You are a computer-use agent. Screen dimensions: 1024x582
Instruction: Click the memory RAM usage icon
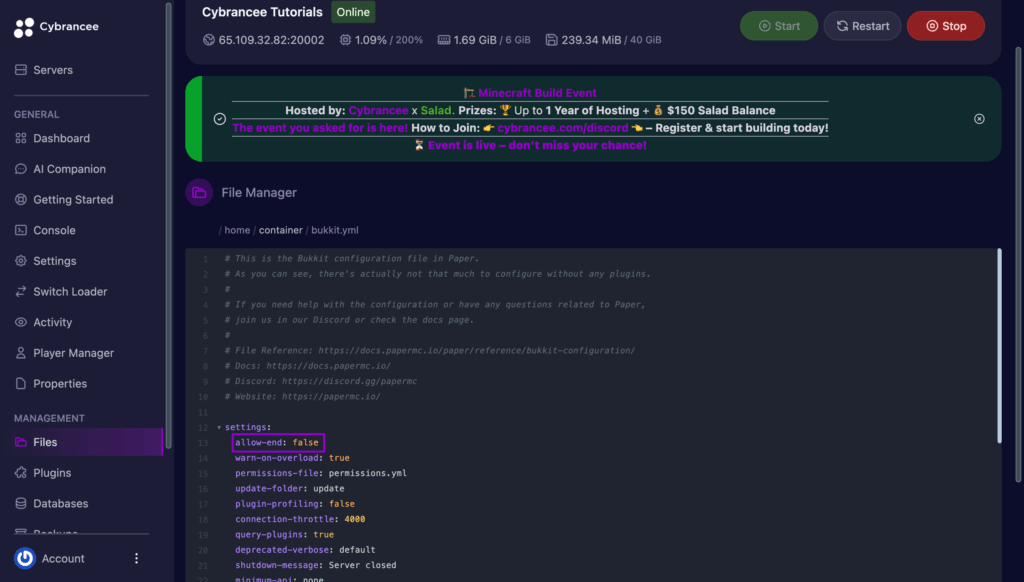click(443, 40)
